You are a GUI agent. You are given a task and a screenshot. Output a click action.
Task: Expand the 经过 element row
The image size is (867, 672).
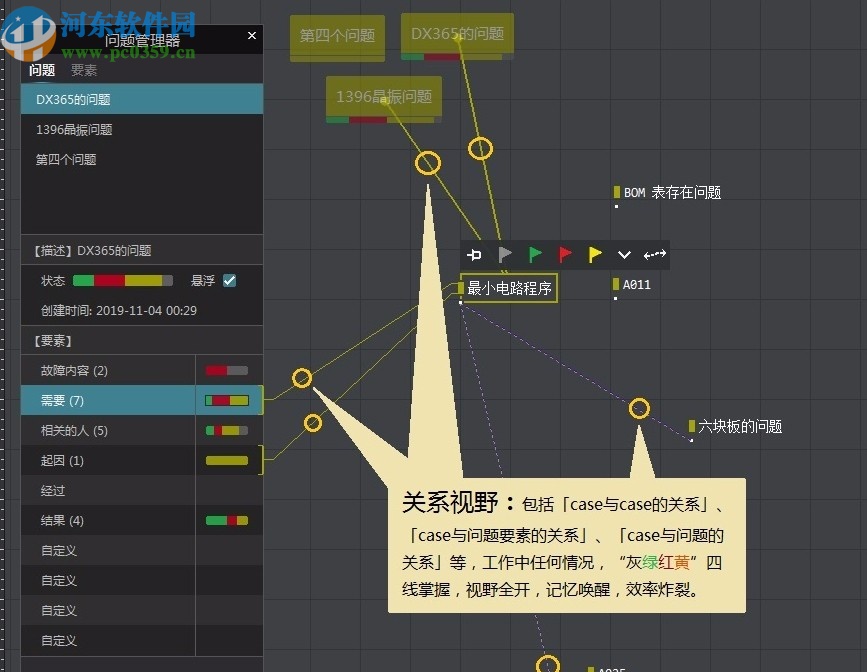[140, 490]
